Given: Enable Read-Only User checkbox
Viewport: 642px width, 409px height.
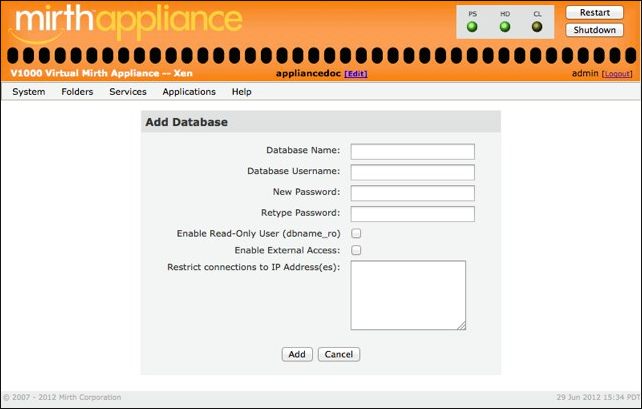Looking at the screenshot, I should 356,233.
